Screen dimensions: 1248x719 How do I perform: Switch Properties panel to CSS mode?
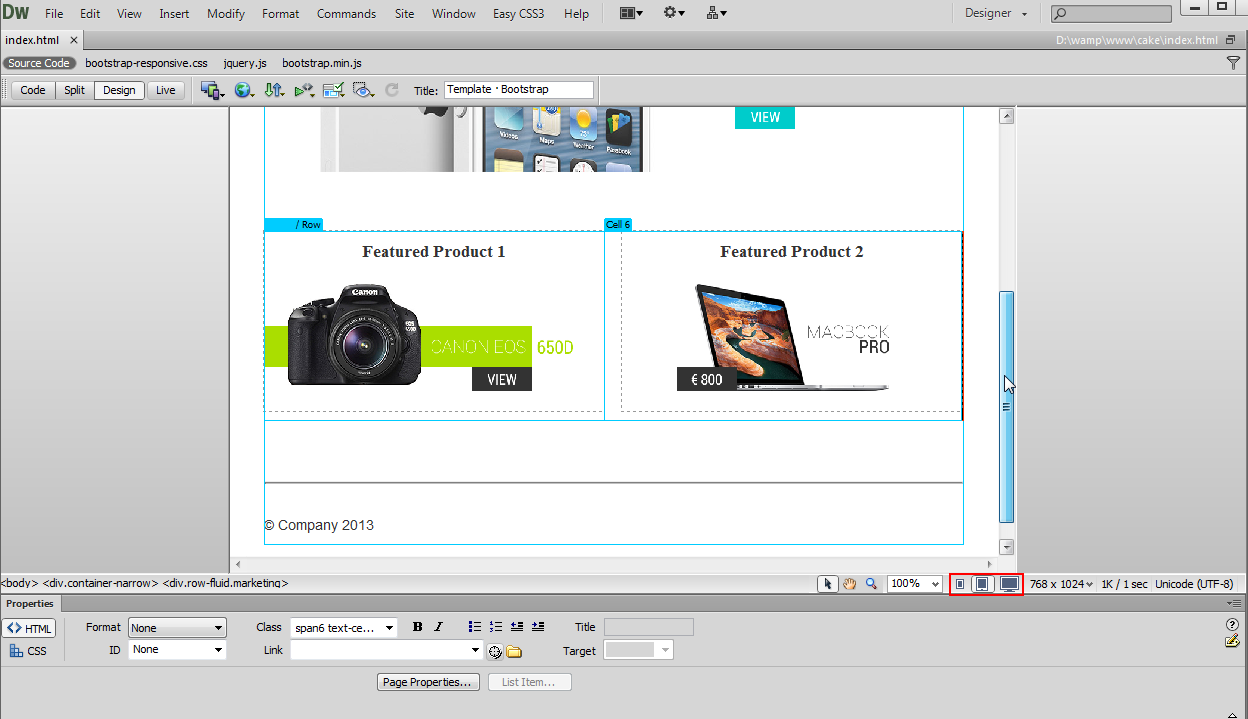pyautogui.click(x=29, y=651)
